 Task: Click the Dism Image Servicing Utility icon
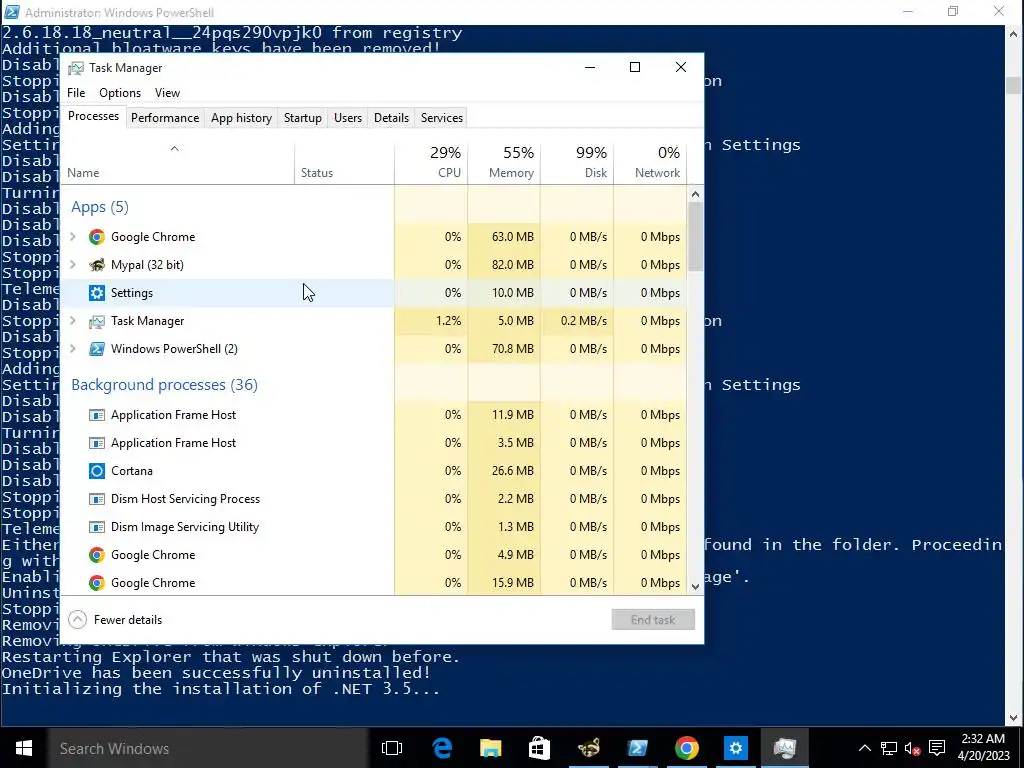pos(97,527)
